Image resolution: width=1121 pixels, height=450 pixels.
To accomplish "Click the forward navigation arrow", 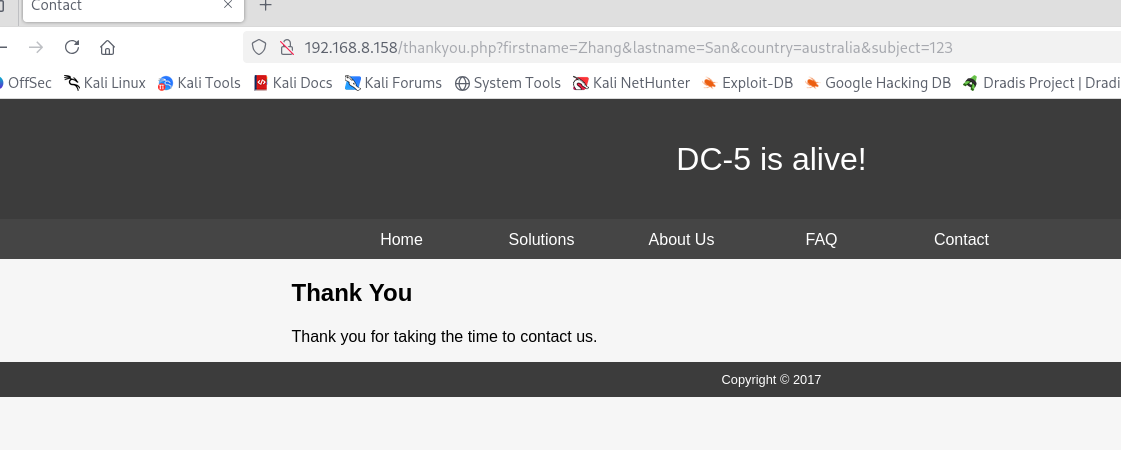I will [36, 47].
